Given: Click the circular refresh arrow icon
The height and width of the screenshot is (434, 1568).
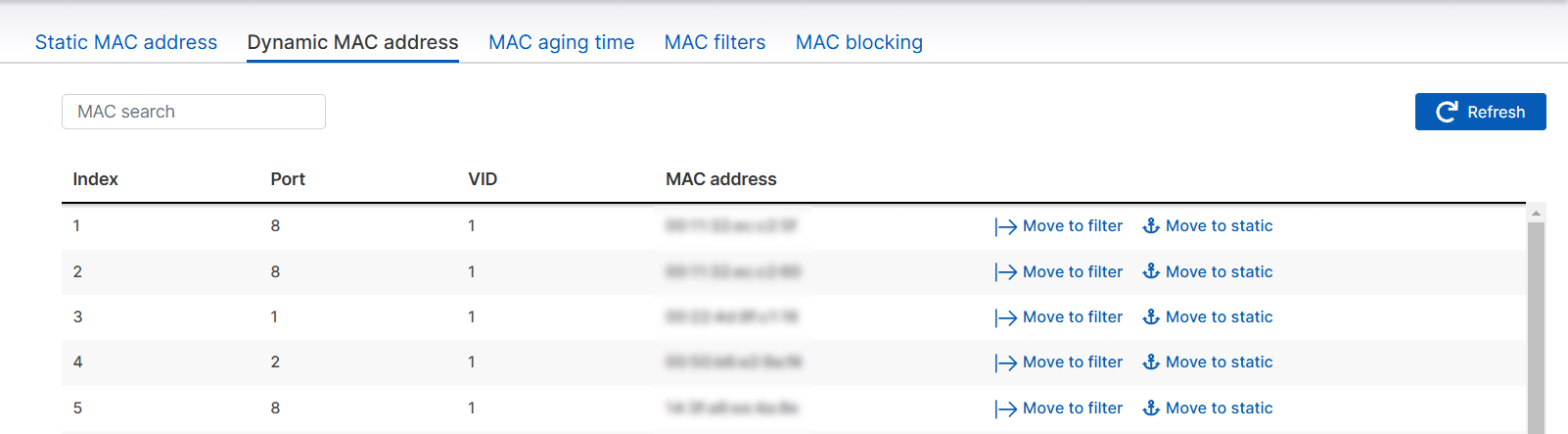Looking at the screenshot, I should [1447, 113].
